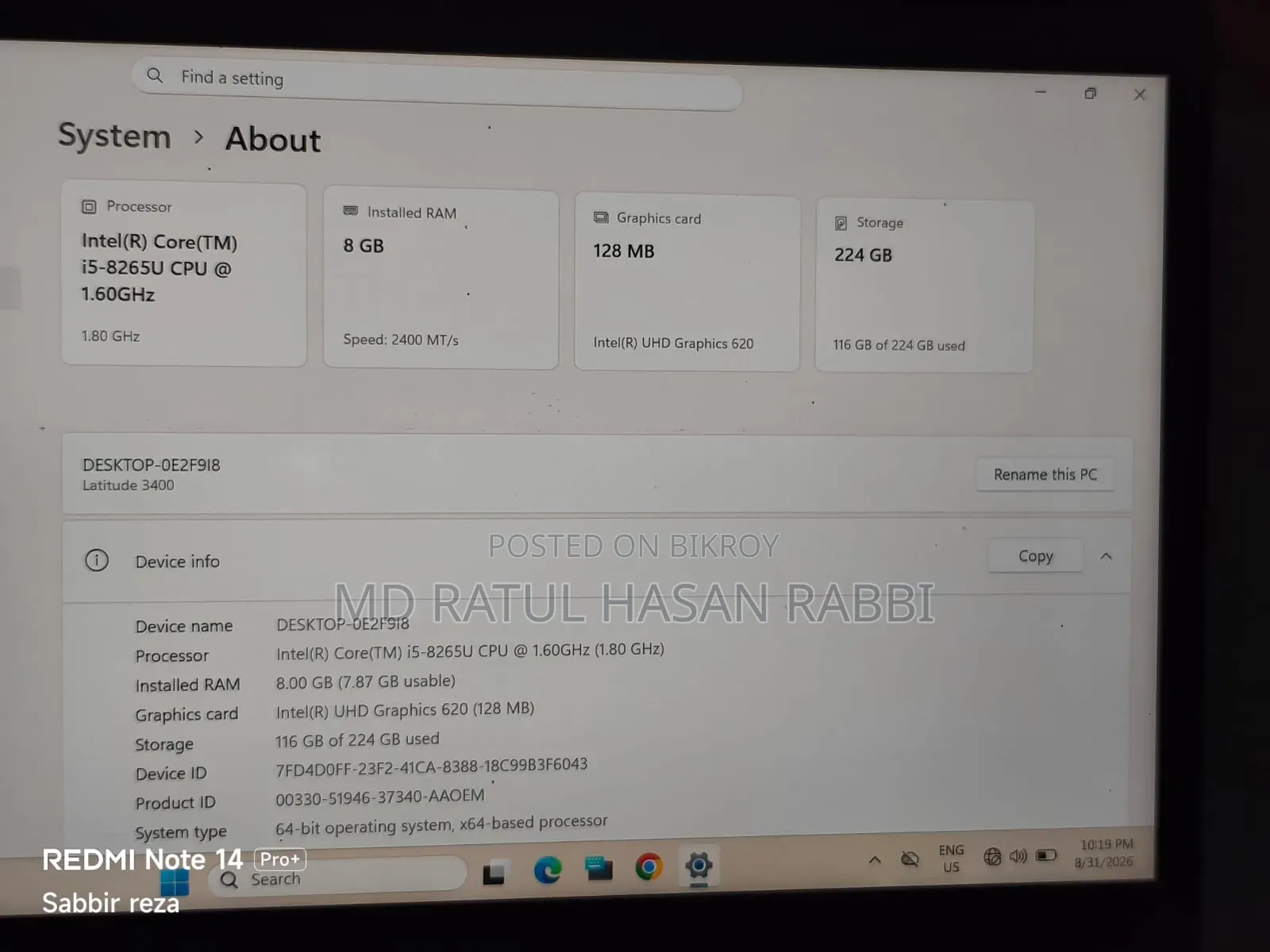Click the battery tray icon

point(1045,855)
